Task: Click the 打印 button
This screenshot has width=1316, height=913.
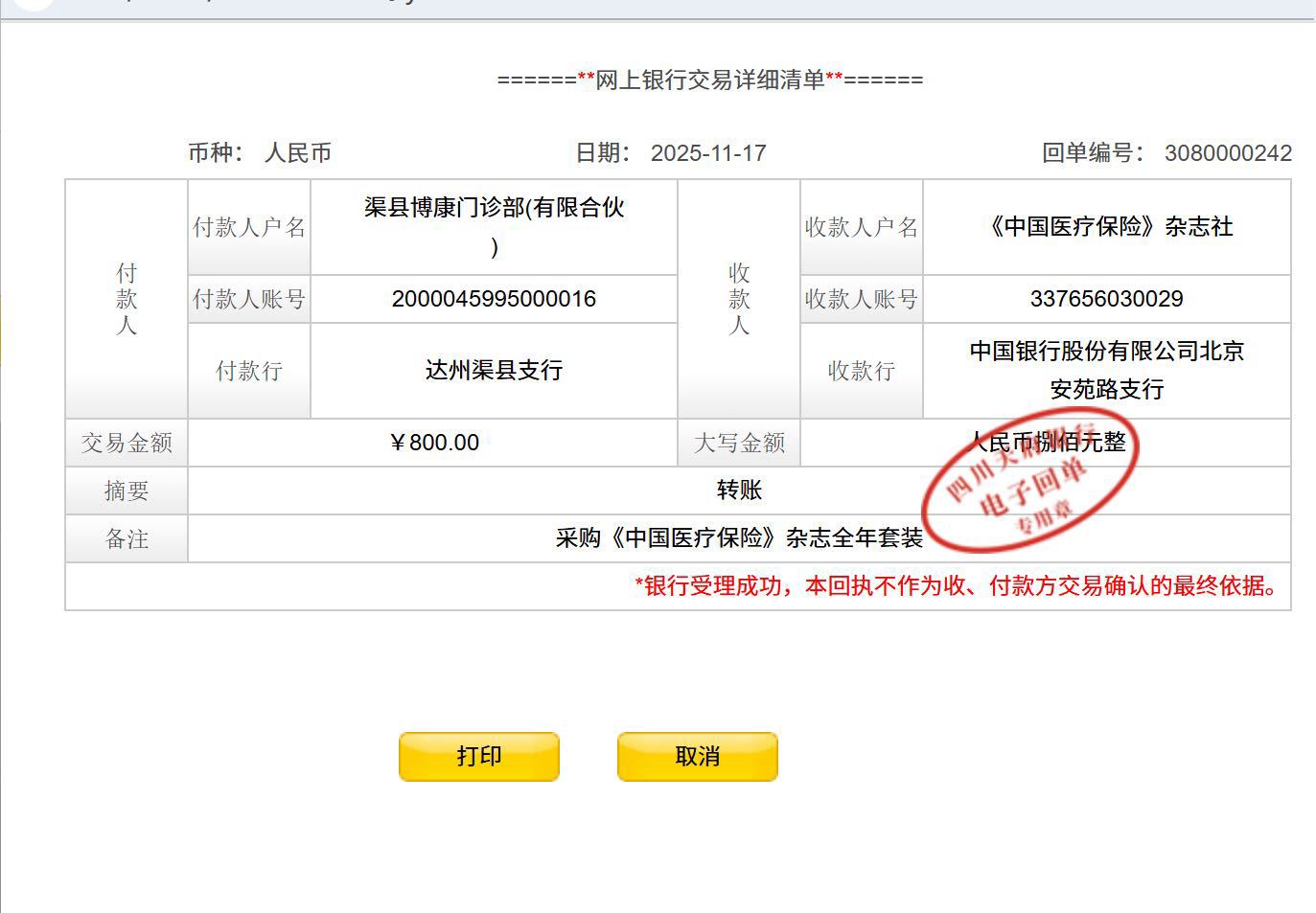Action: click(478, 757)
